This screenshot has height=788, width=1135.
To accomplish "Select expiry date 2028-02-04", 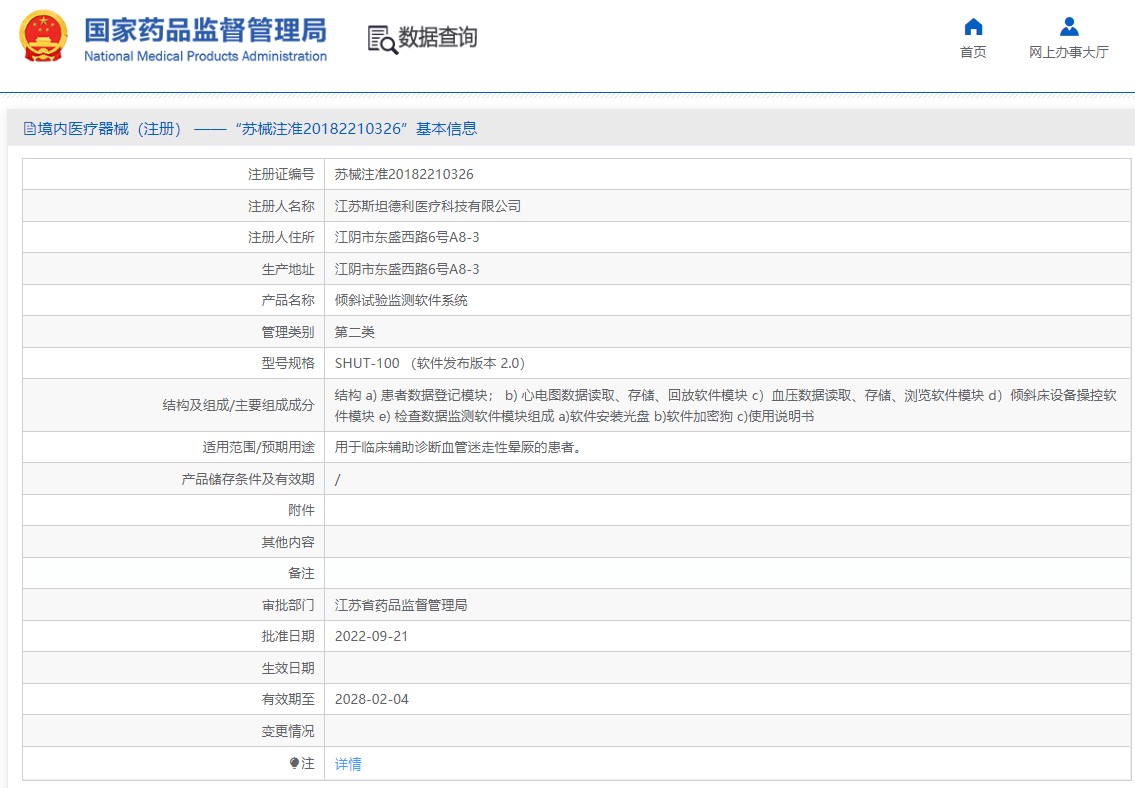I will pos(371,699).
